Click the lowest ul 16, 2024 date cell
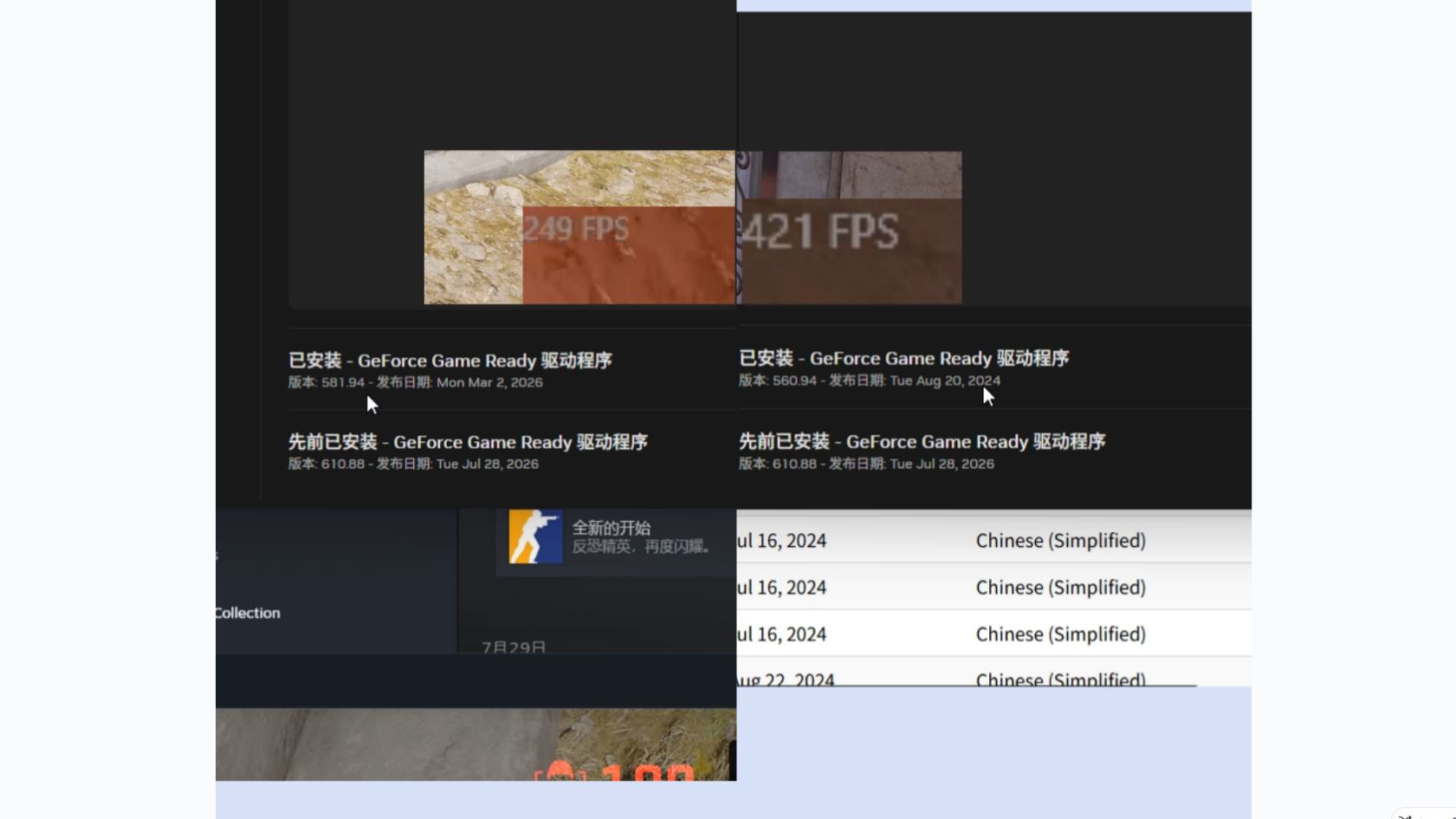Image resolution: width=1456 pixels, height=819 pixels. [781, 634]
